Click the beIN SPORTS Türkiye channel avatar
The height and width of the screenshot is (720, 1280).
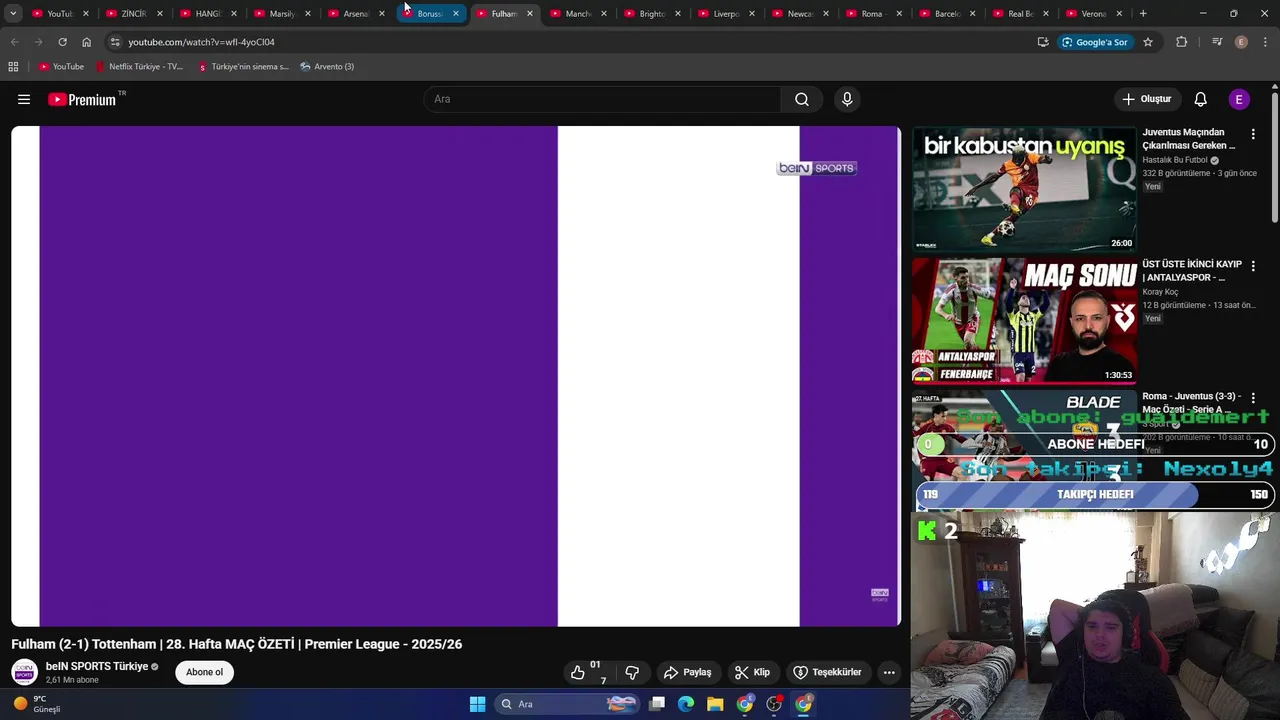click(x=24, y=672)
